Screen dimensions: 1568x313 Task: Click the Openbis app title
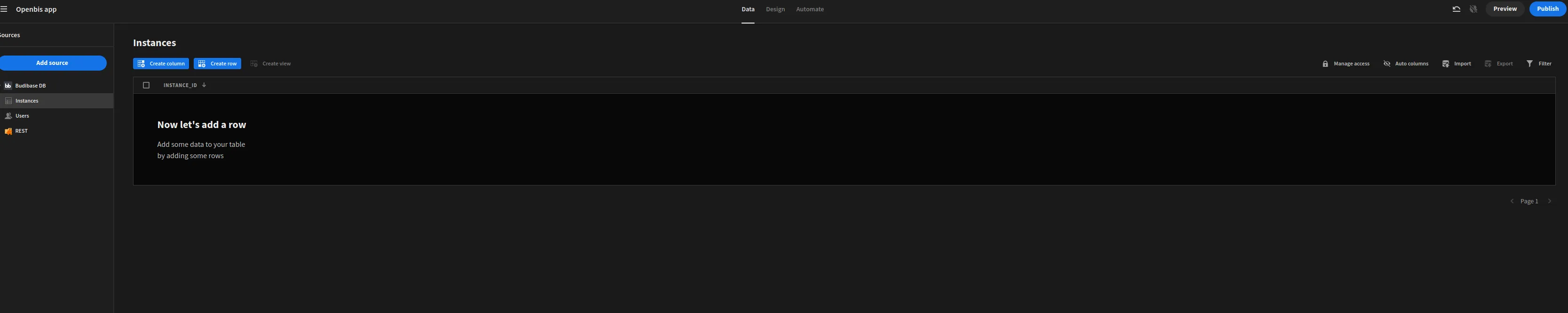click(37, 9)
